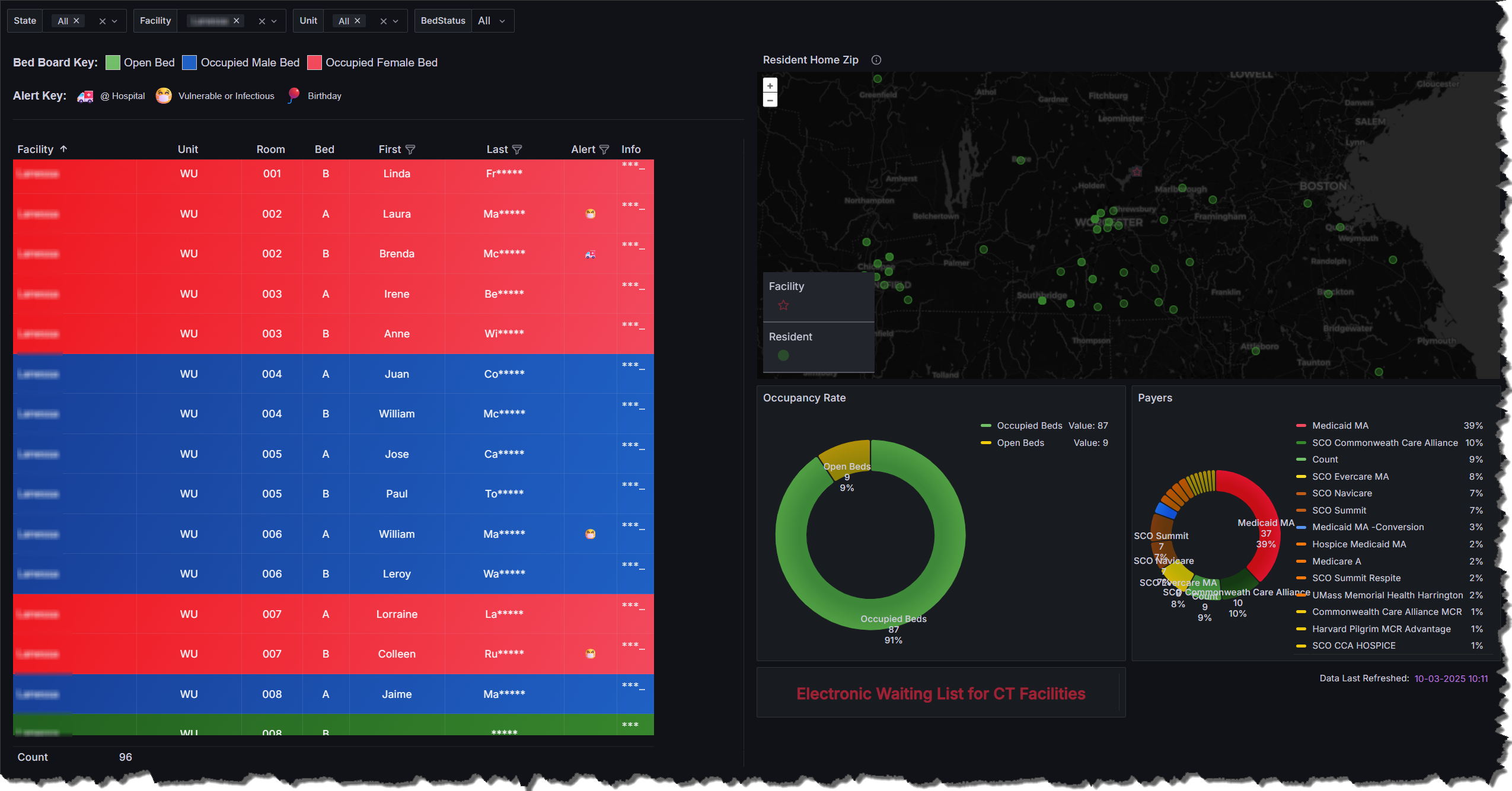
Task: Toggle Open Beds legend series
Action: point(1020,443)
